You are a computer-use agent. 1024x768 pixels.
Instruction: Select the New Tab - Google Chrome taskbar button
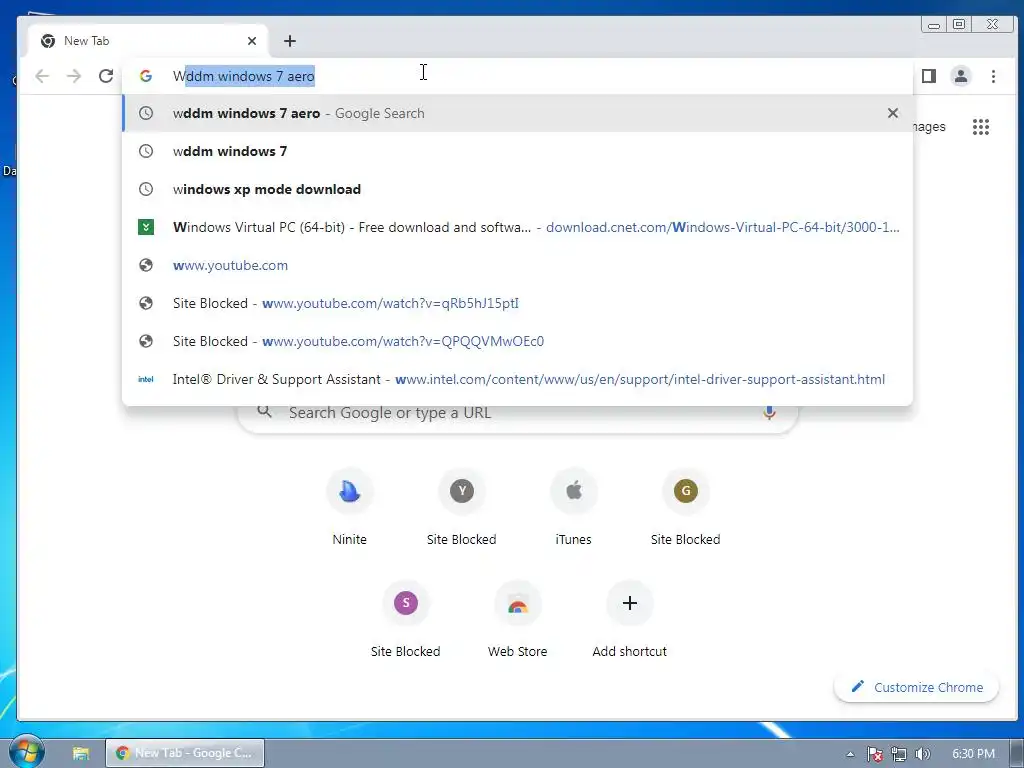tap(185, 753)
